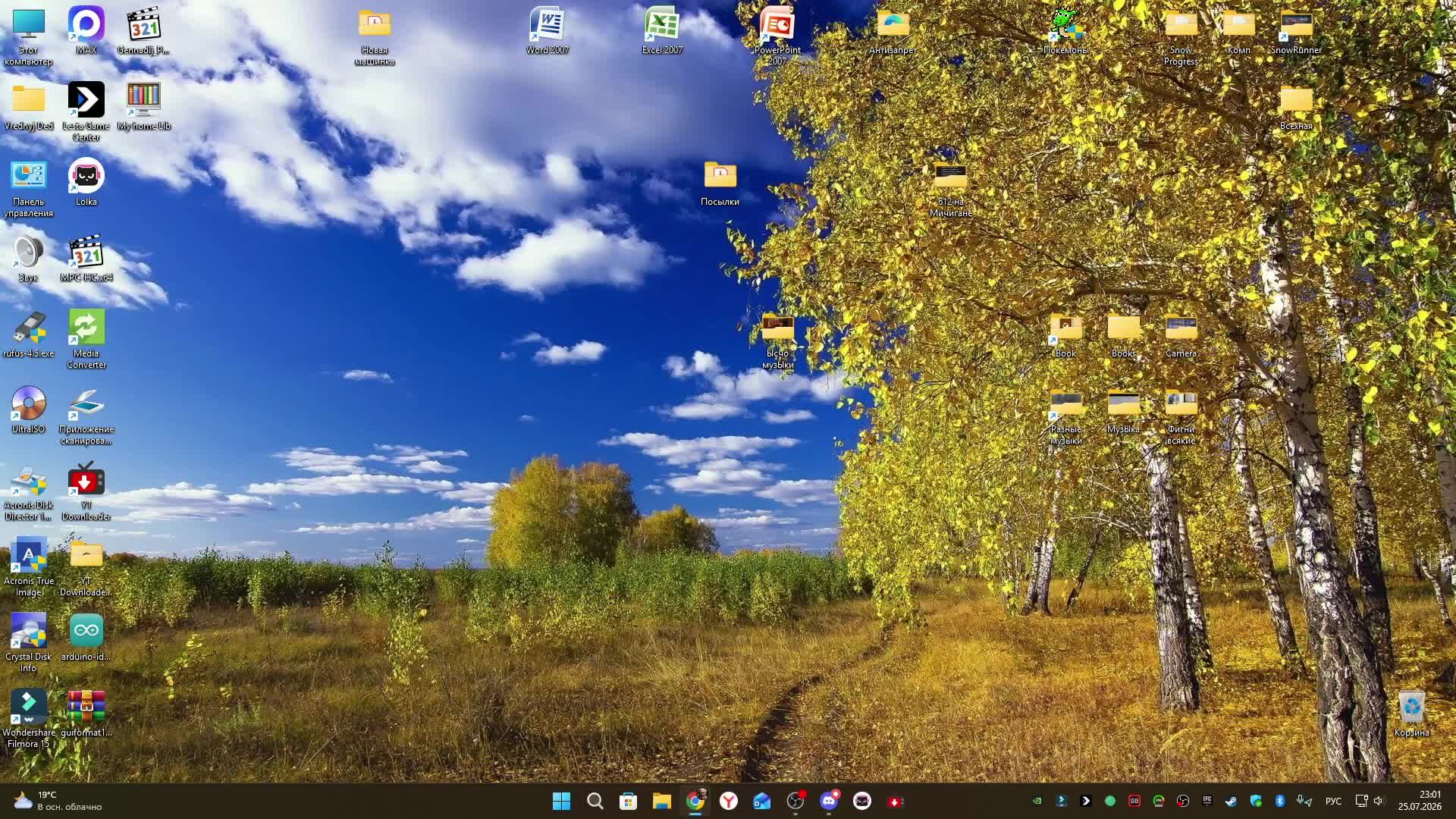The height and width of the screenshot is (819, 1456).
Task: Open 'Панель управления' icon
Action: click(29, 188)
